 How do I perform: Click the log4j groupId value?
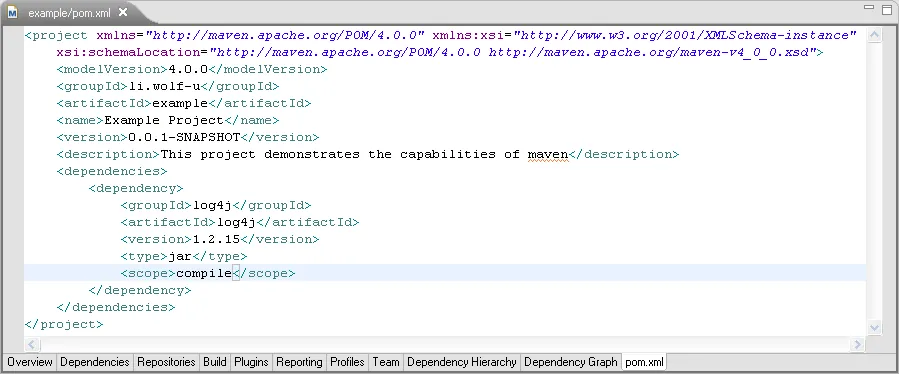click(212, 205)
